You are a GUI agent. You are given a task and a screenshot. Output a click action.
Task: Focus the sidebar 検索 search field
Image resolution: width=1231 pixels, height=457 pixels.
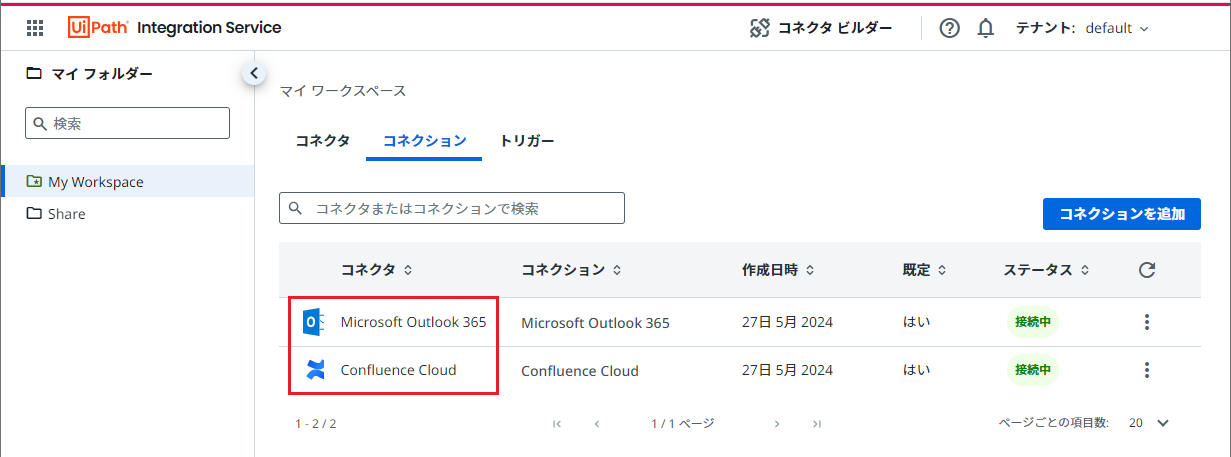[x=127, y=123]
